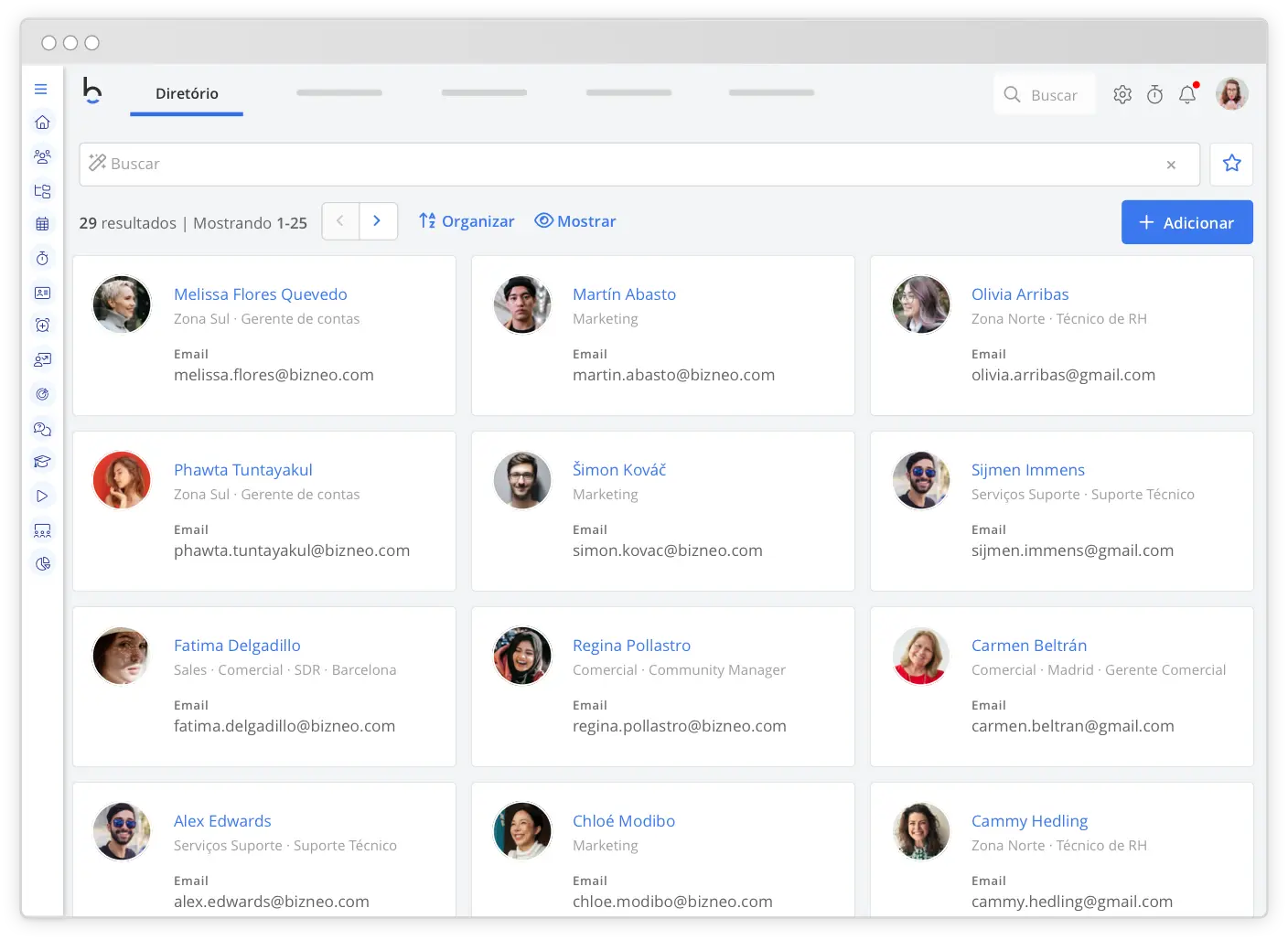1288x940 pixels.
Task: Open the pie chart reports sidebar icon
Action: (42, 564)
